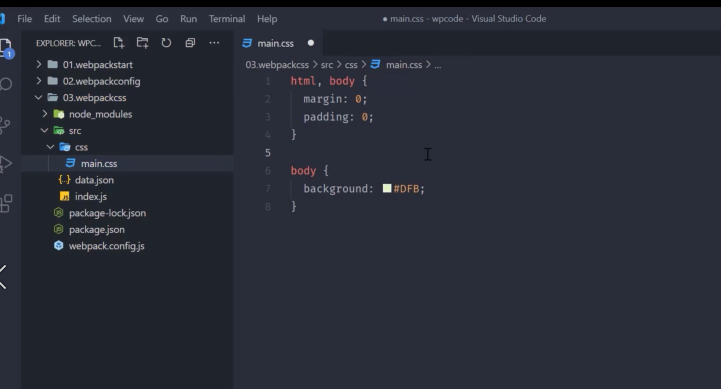Open index.js from the file tree
Image resolution: width=721 pixels, height=389 pixels.
coord(91,196)
